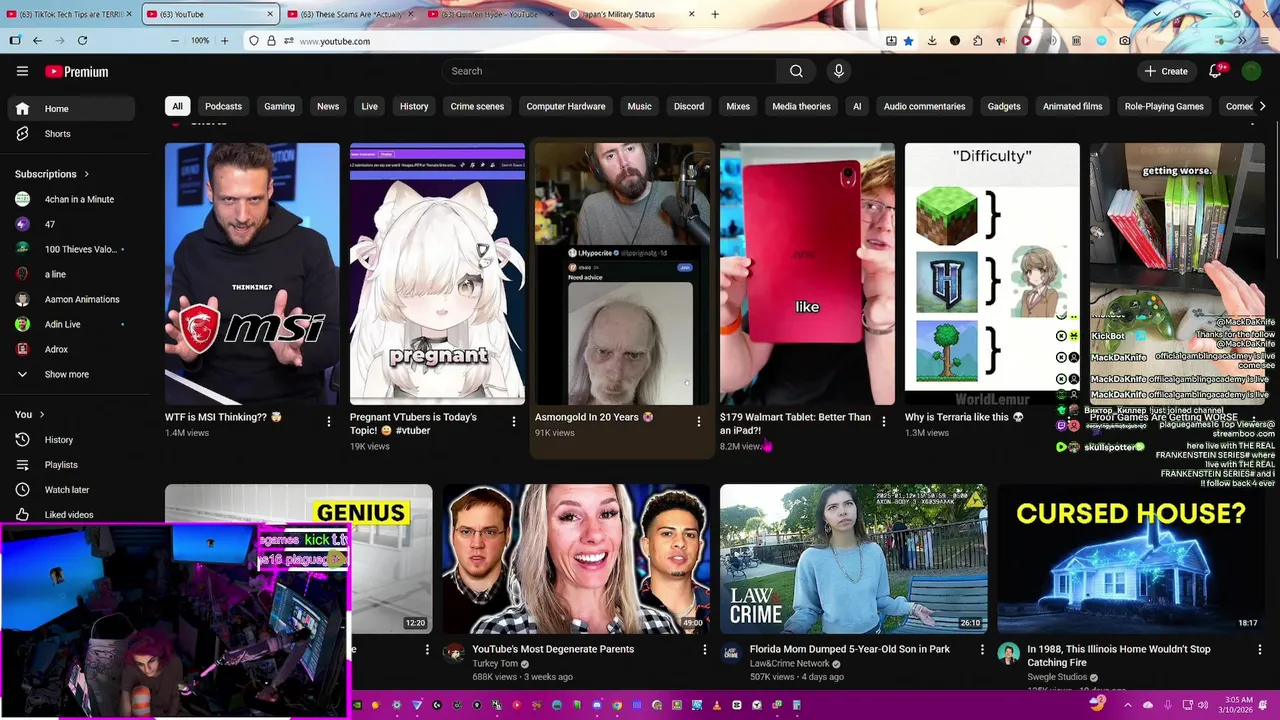Image resolution: width=1280 pixels, height=720 pixels.
Task: Open browser downloads
Action: coord(931,41)
